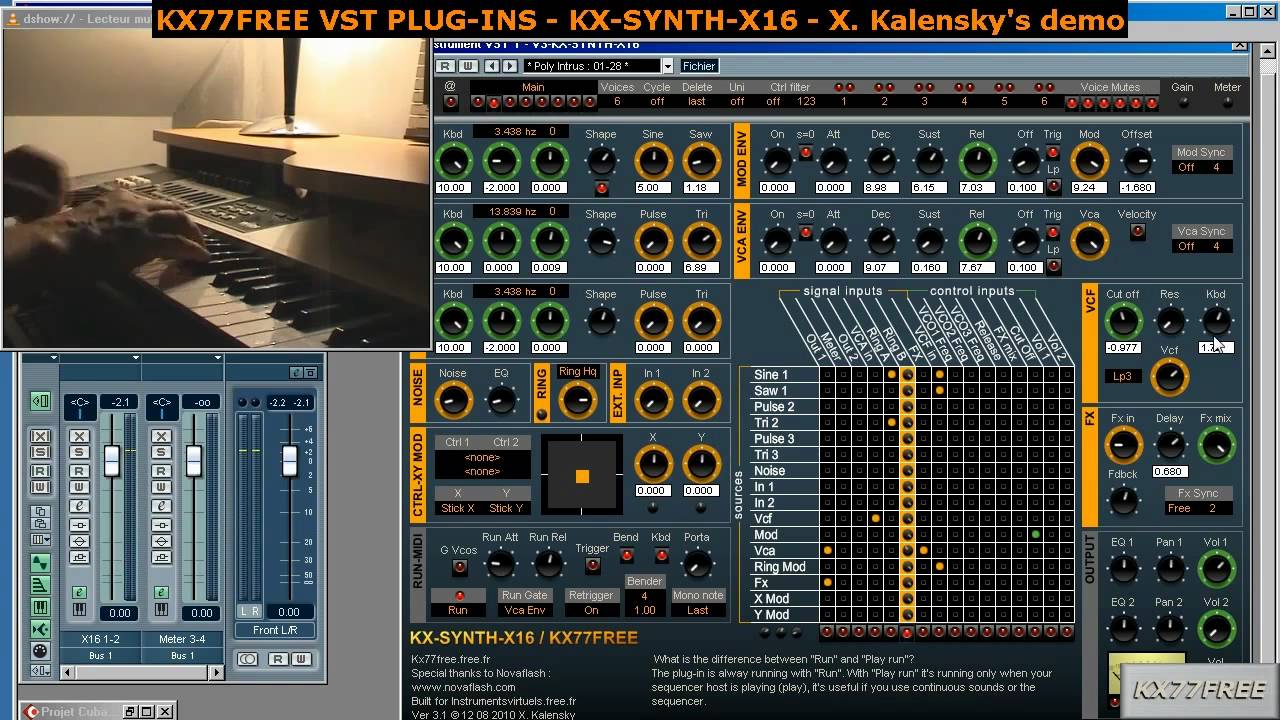Click the paste channel settings icon
This screenshot has height=720, width=1280.
click(x=40, y=523)
